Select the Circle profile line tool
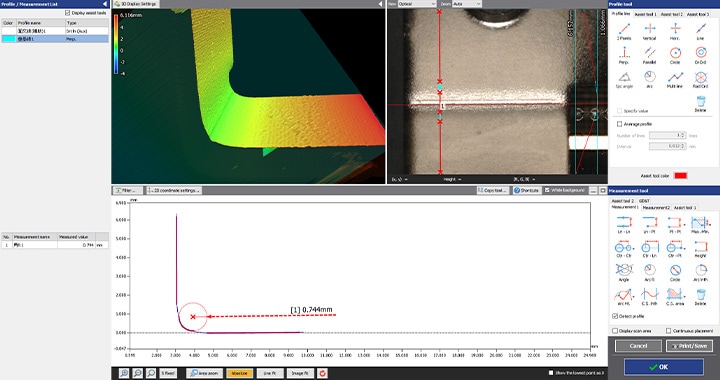This screenshot has height=380, width=720. point(675,55)
